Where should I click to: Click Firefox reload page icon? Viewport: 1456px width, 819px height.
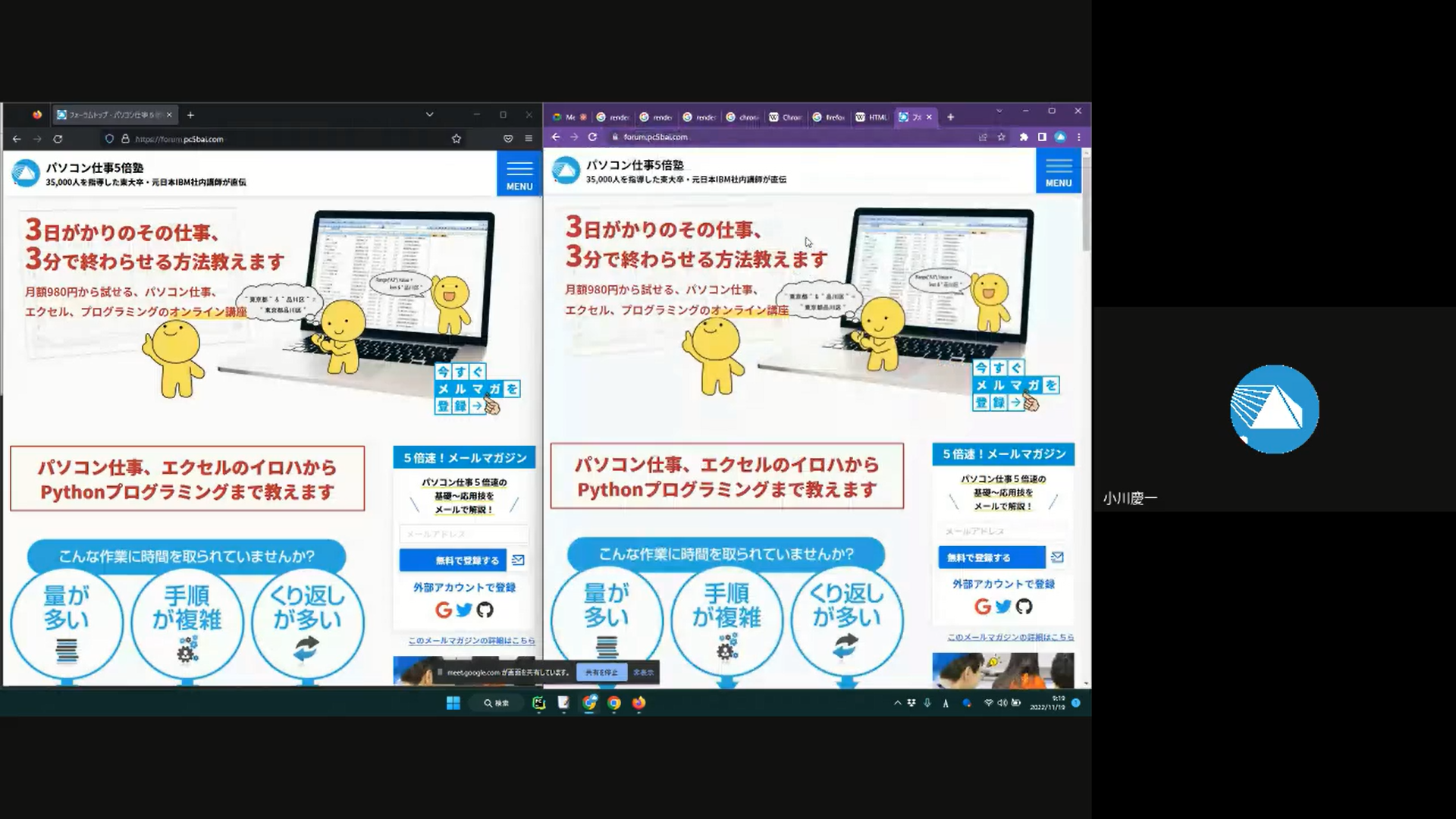click(58, 139)
